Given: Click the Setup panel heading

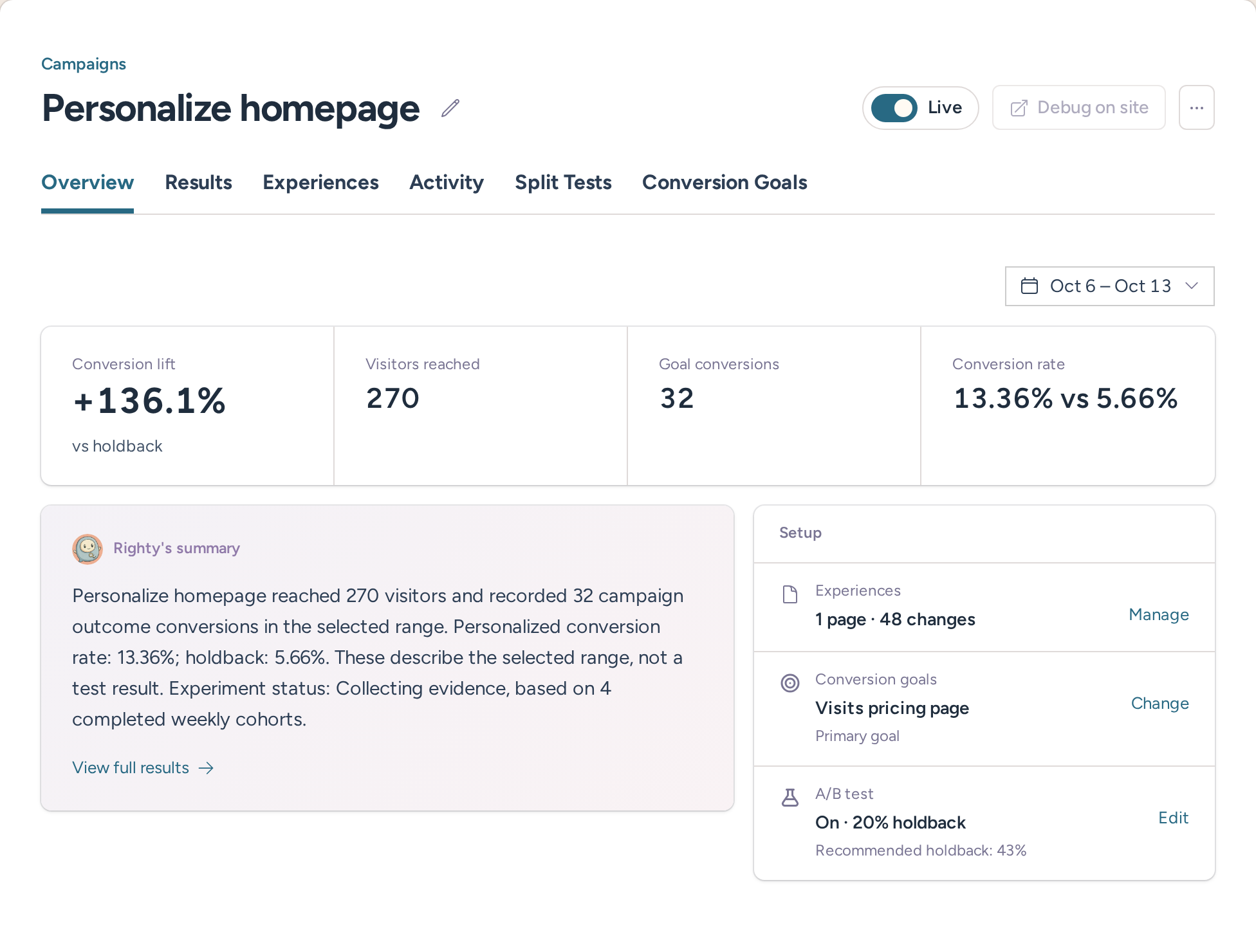Looking at the screenshot, I should coord(800,533).
